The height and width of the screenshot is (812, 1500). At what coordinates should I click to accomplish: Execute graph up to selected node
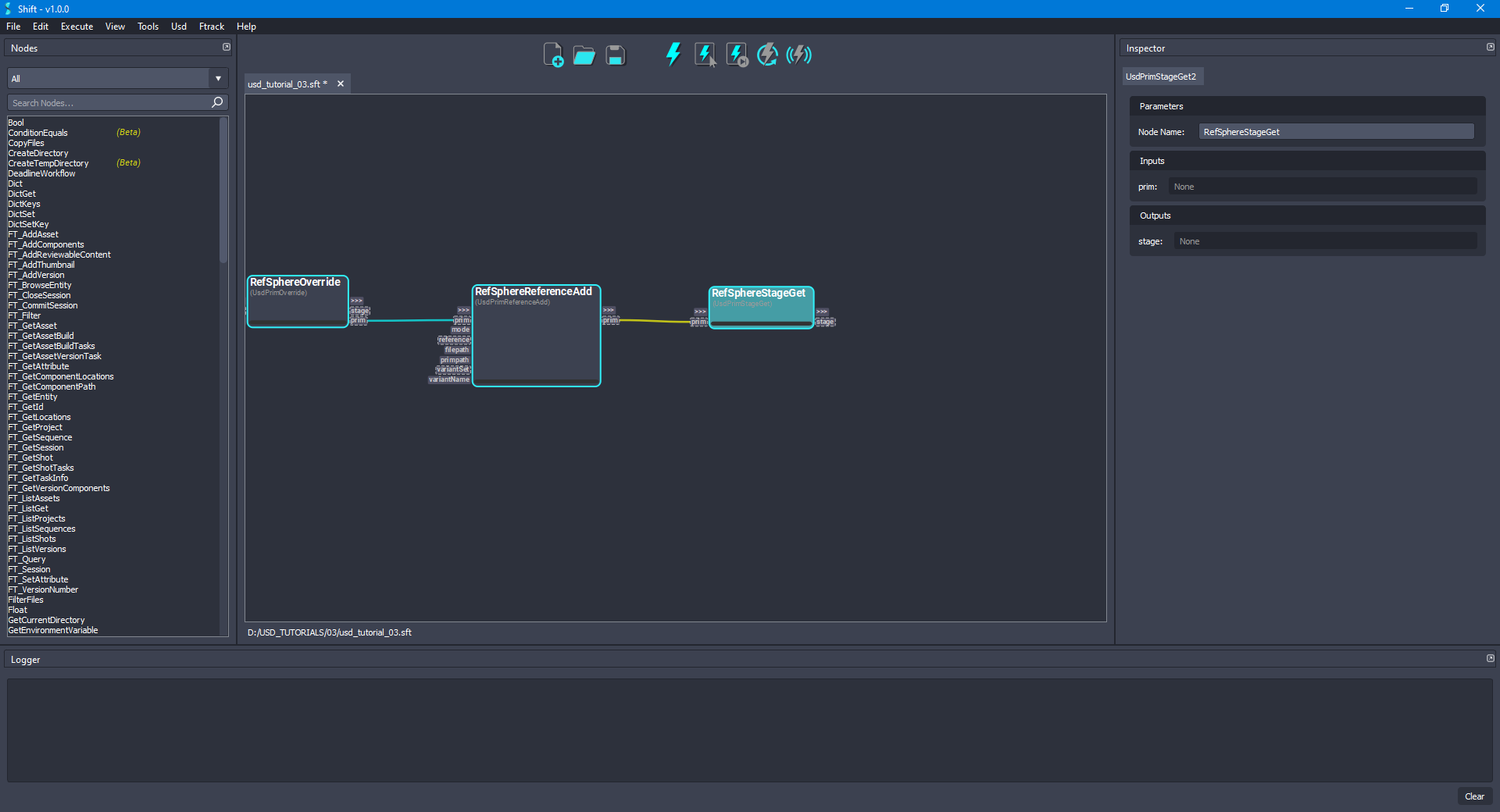click(x=736, y=55)
